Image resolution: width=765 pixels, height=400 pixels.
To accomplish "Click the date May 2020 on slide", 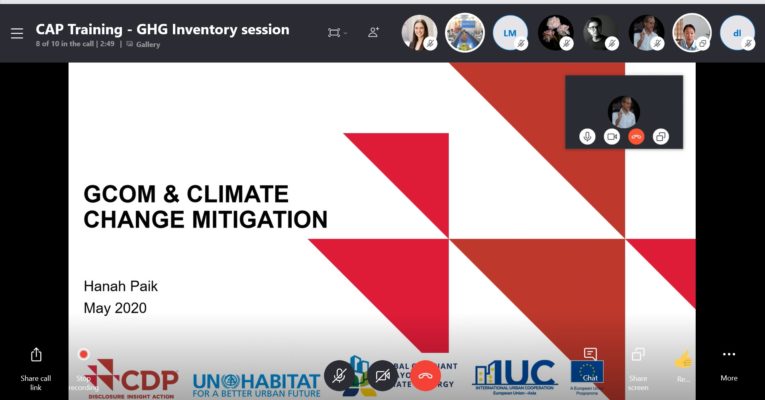I will coord(115,308).
